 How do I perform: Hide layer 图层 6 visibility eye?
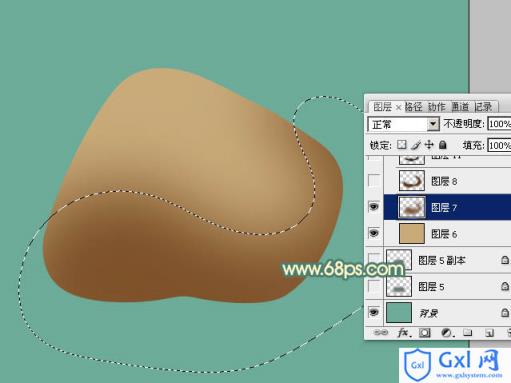click(374, 233)
